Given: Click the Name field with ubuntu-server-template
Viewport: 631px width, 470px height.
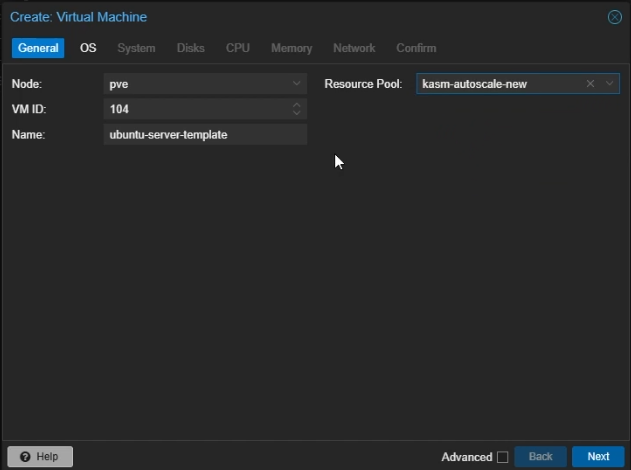Looking at the screenshot, I should 205,134.
